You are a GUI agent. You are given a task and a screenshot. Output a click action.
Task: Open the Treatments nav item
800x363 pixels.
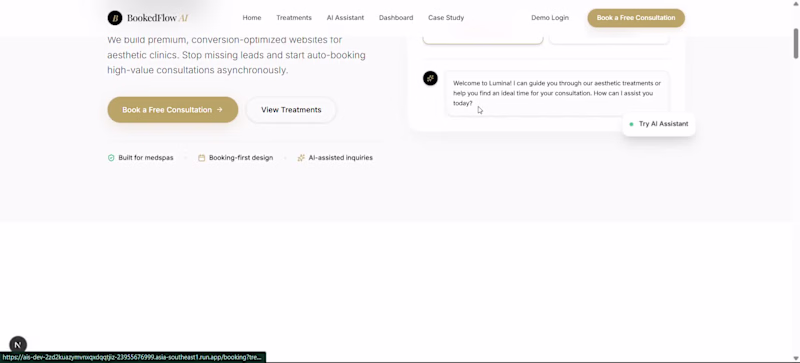[294, 18]
